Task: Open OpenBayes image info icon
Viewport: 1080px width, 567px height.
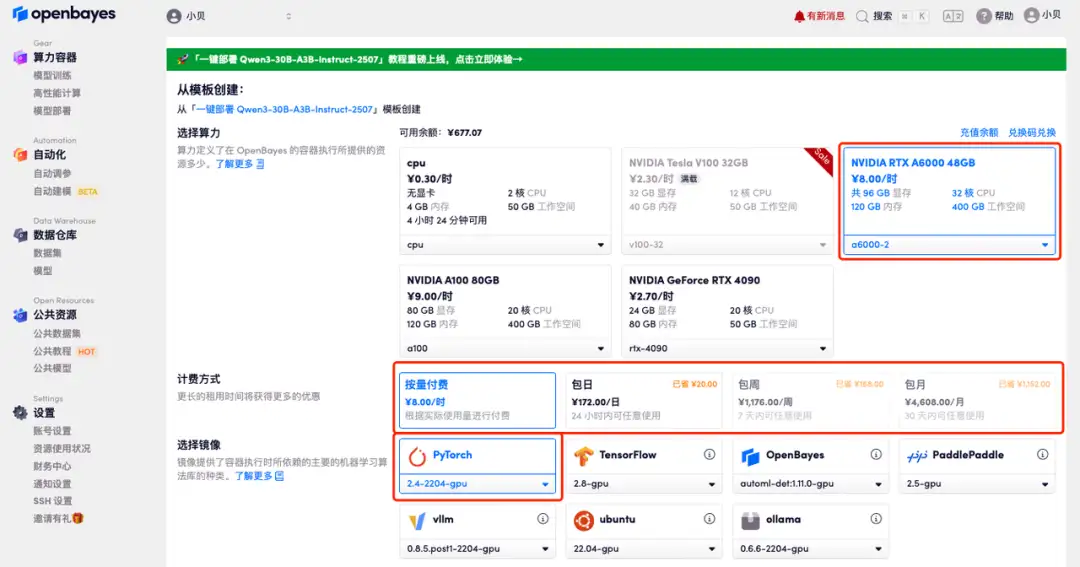Action: [x=876, y=454]
